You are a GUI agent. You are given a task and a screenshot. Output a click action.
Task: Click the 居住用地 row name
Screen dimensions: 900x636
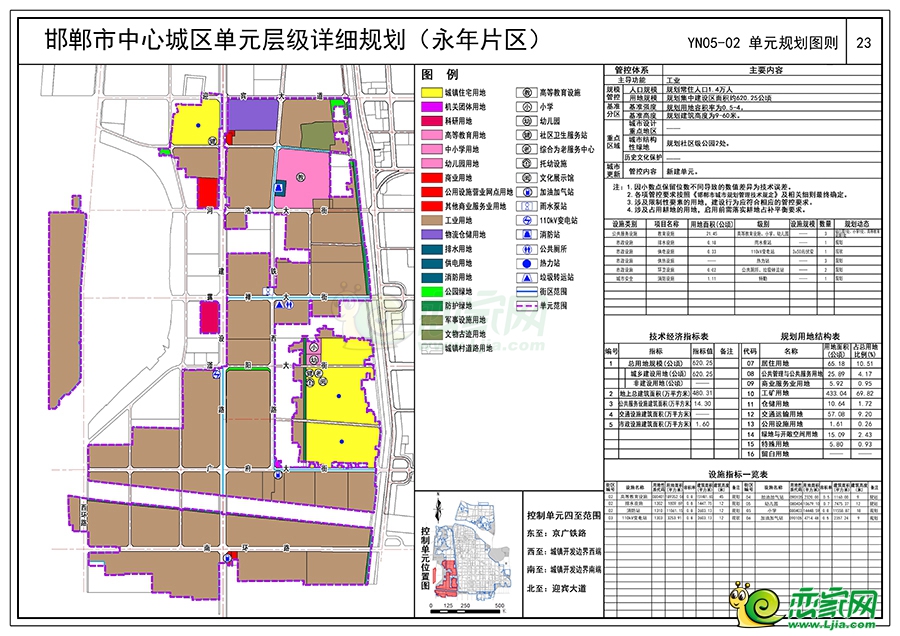coord(777,363)
